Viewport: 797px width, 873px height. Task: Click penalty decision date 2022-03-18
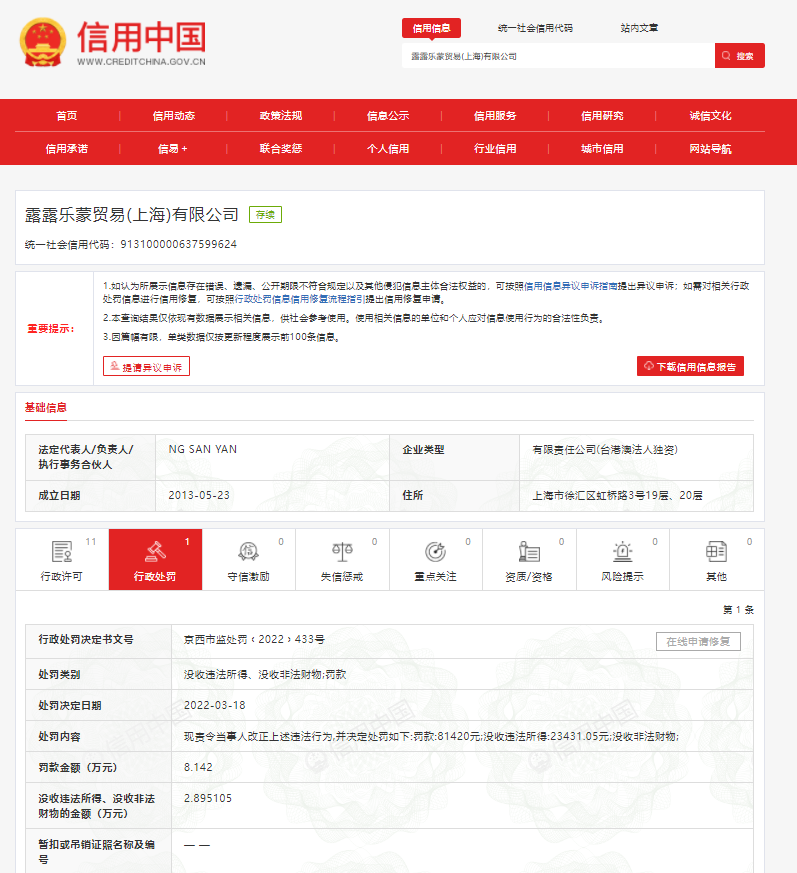(x=214, y=705)
